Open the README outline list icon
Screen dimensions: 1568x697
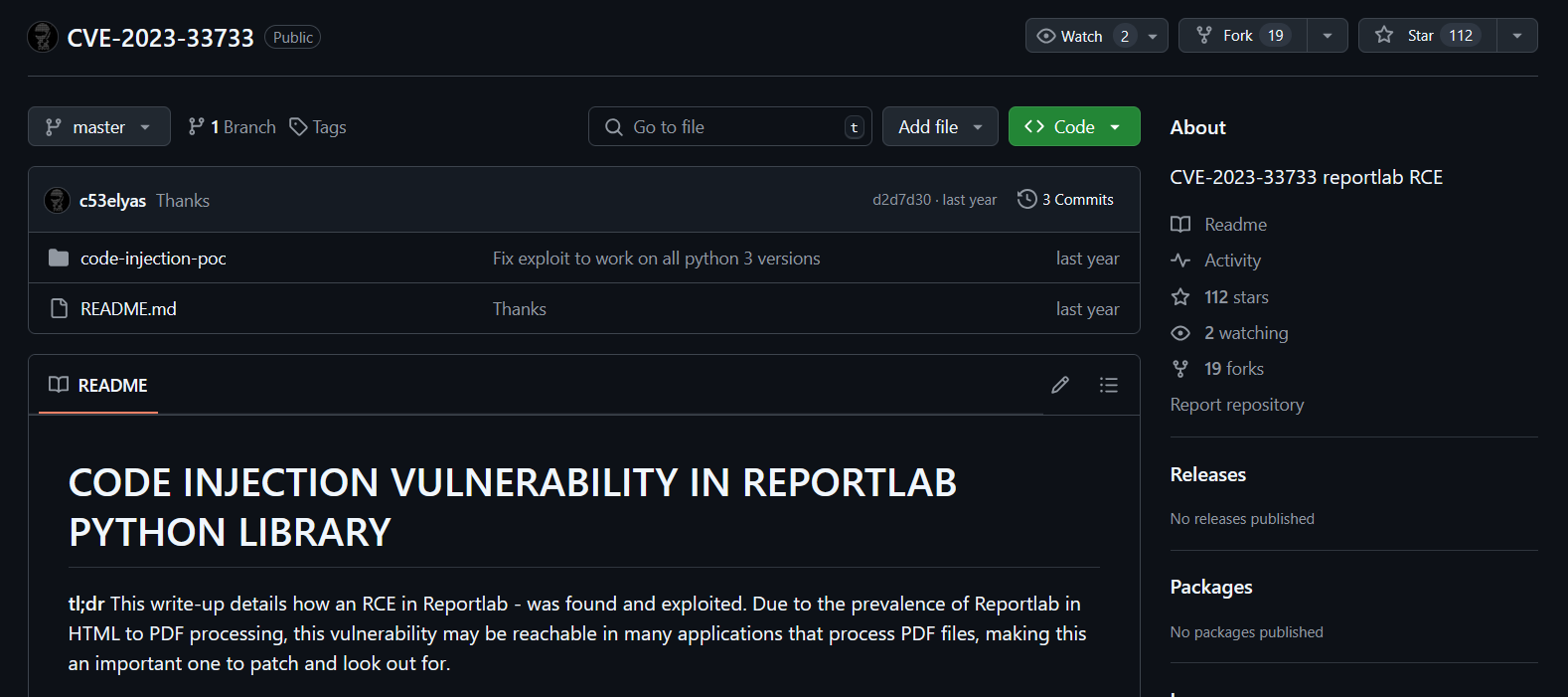[1109, 385]
